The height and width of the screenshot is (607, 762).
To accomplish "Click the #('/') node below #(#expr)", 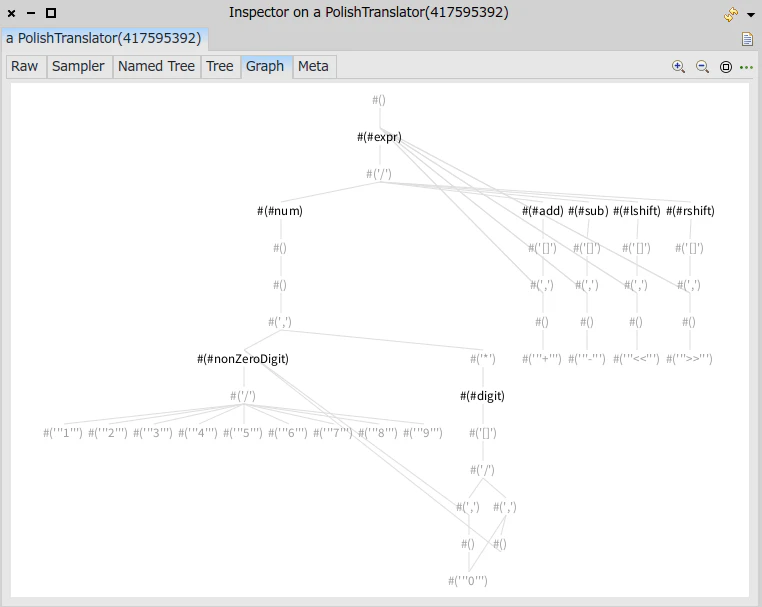I will pyautogui.click(x=379, y=174).
